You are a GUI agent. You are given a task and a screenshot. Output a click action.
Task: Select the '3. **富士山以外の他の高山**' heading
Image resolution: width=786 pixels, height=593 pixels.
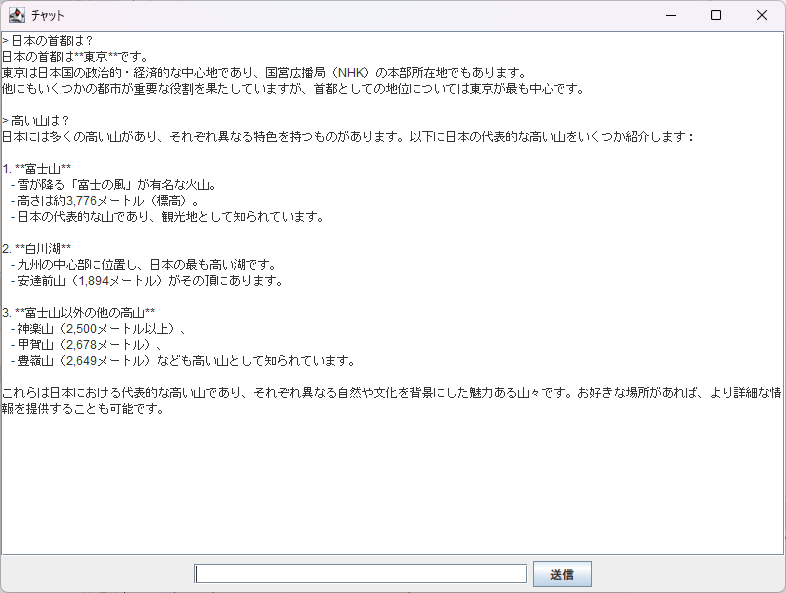79,312
